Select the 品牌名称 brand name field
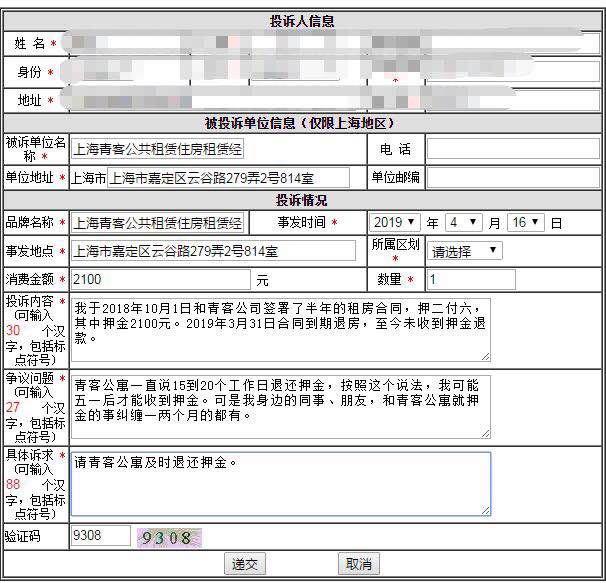This screenshot has width=606, height=583. coord(158,222)
